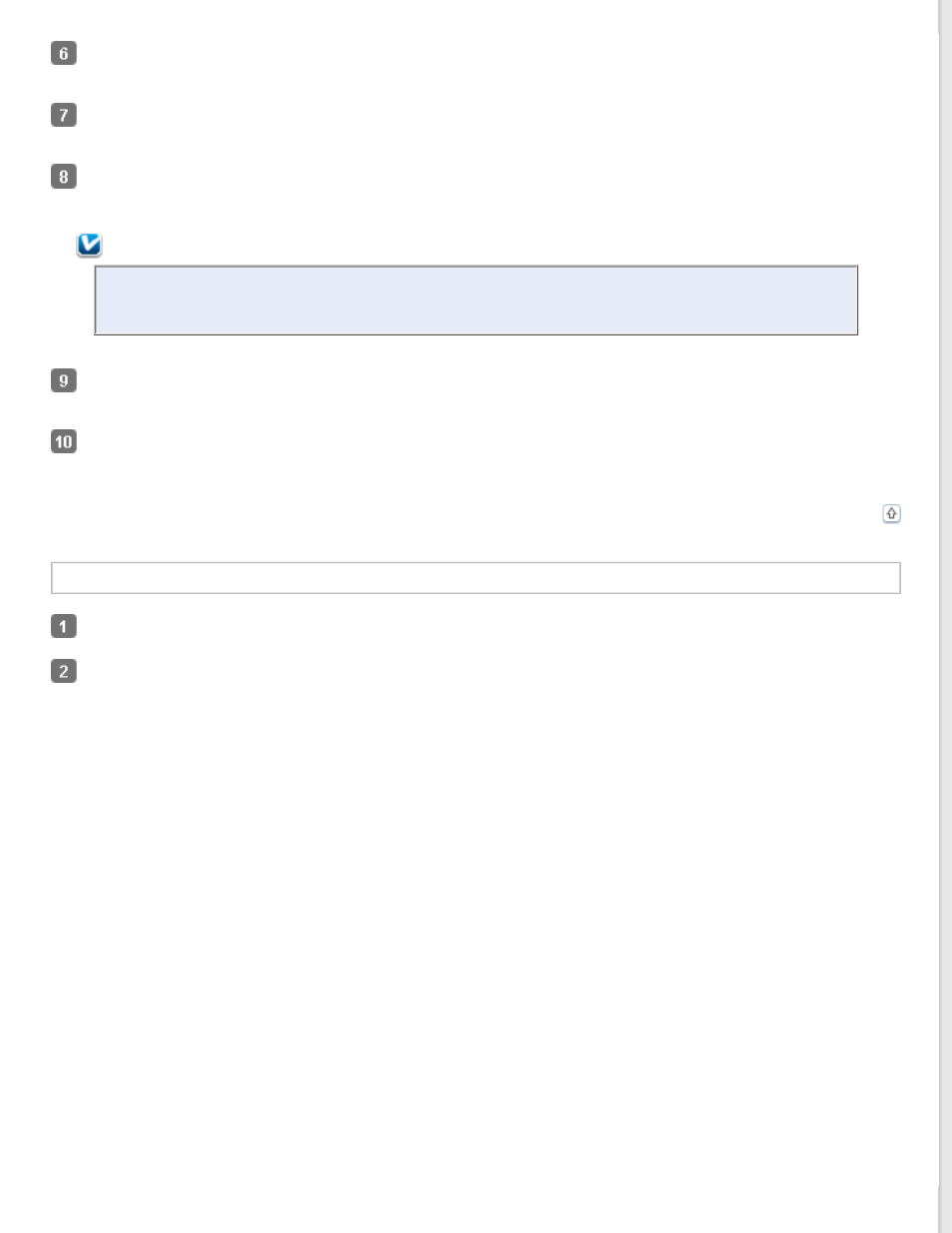This screenshot has width=952, height=1233.
Task: Select the step 1 badge below section header
Action: point(64,626)
